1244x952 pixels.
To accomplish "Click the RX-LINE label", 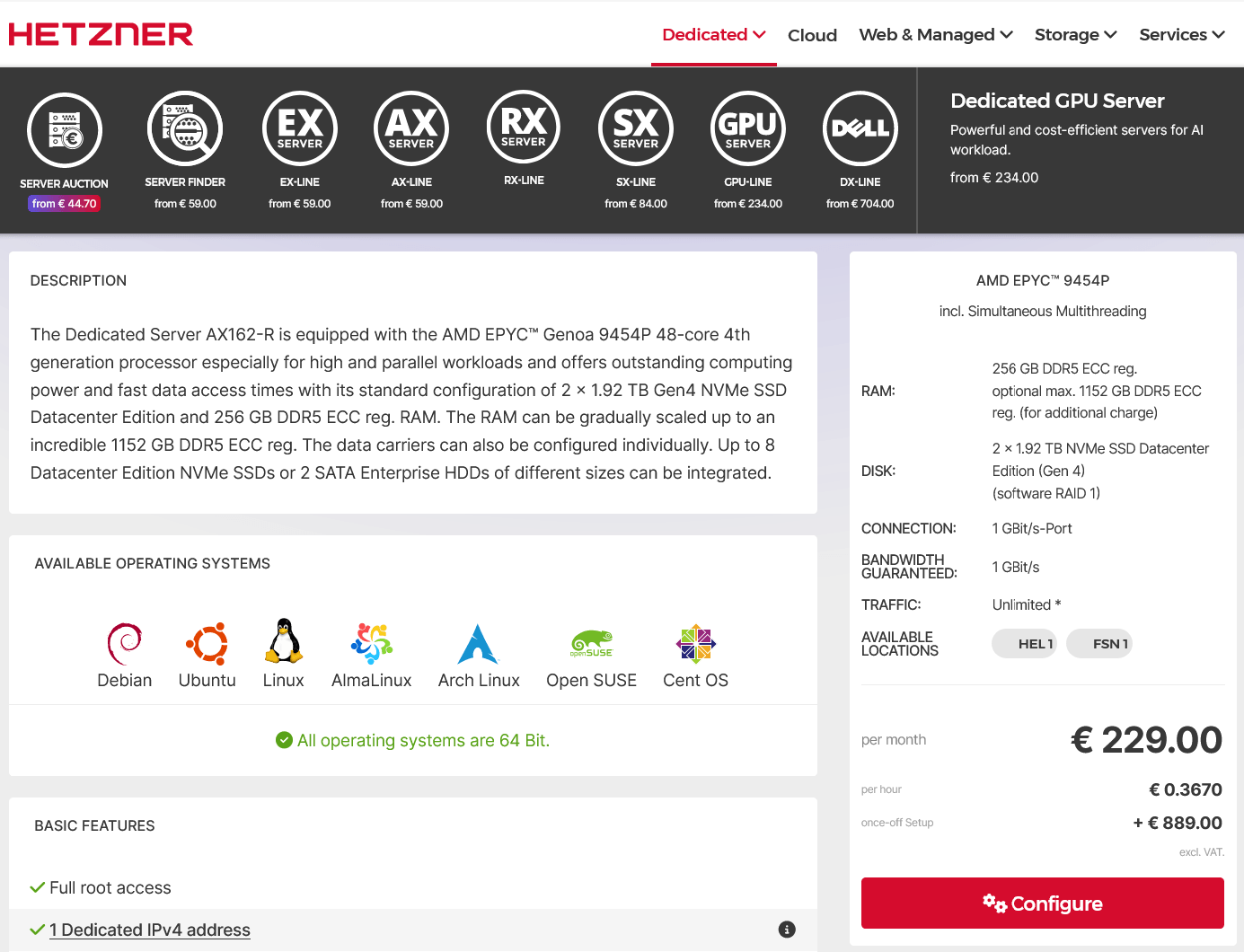I will pyautogui.click(x=524, y=181).
